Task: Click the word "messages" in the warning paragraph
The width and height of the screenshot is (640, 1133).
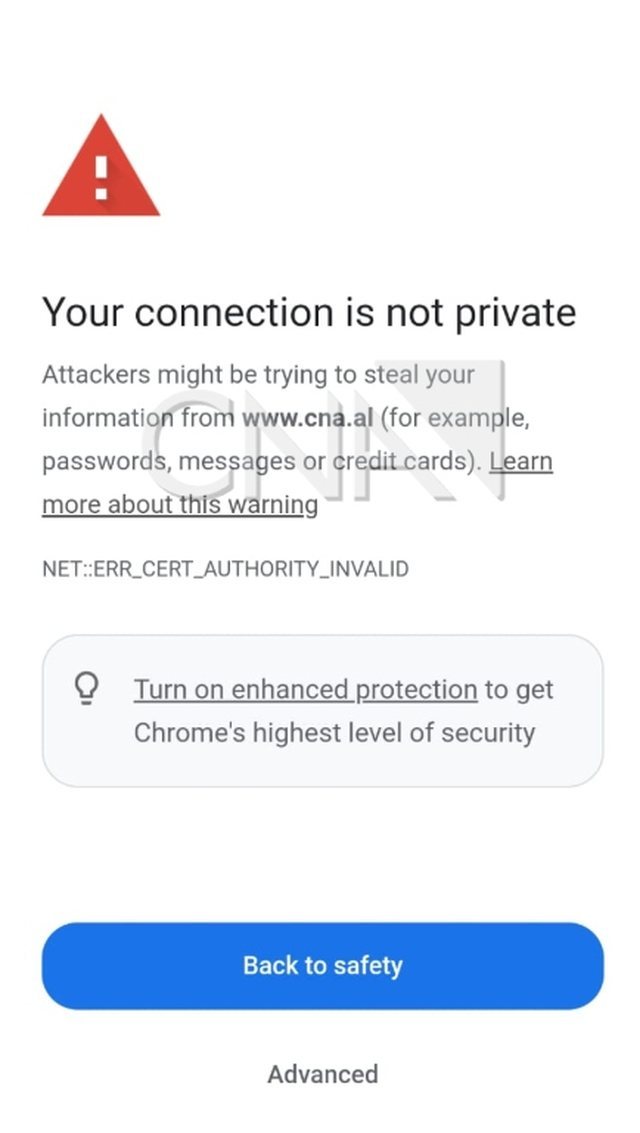Action: [x=237, y=462]
